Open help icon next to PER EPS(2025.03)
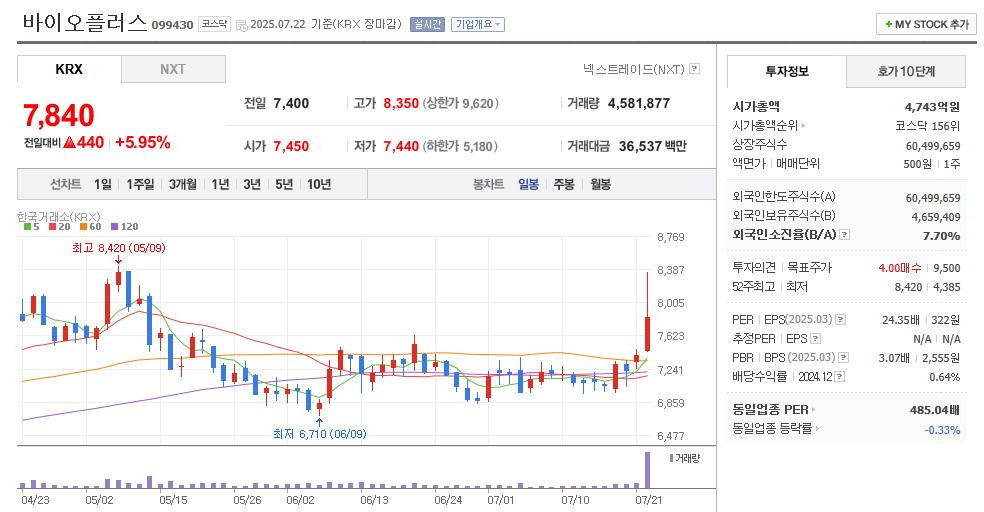 coord(840,320)
